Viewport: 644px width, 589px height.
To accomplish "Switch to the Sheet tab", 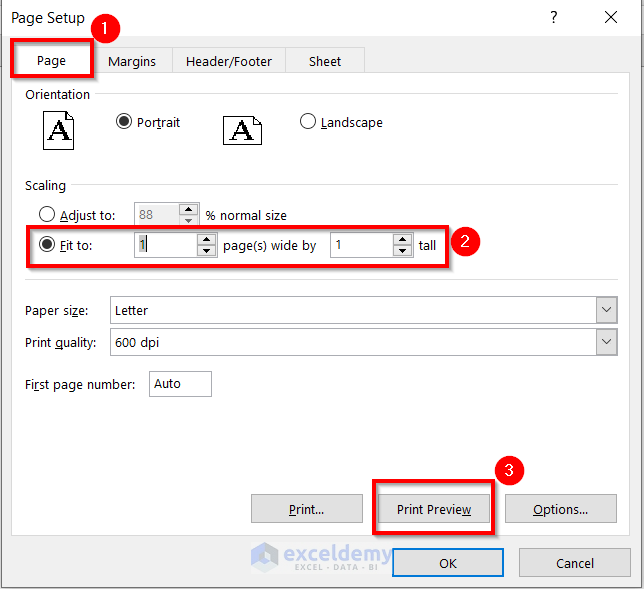I will pos(324,61).
